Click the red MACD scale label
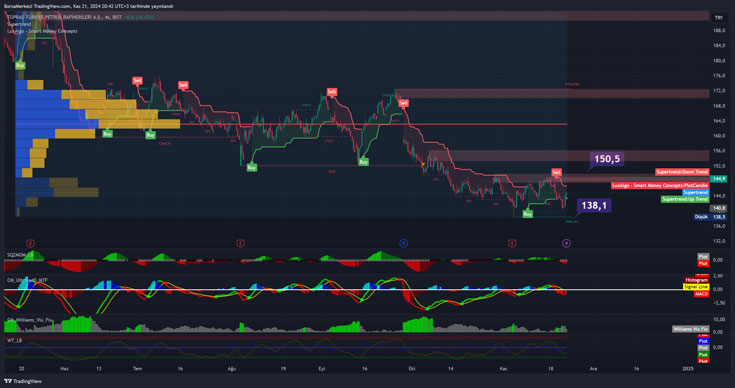735x388 pixels. 701,294
